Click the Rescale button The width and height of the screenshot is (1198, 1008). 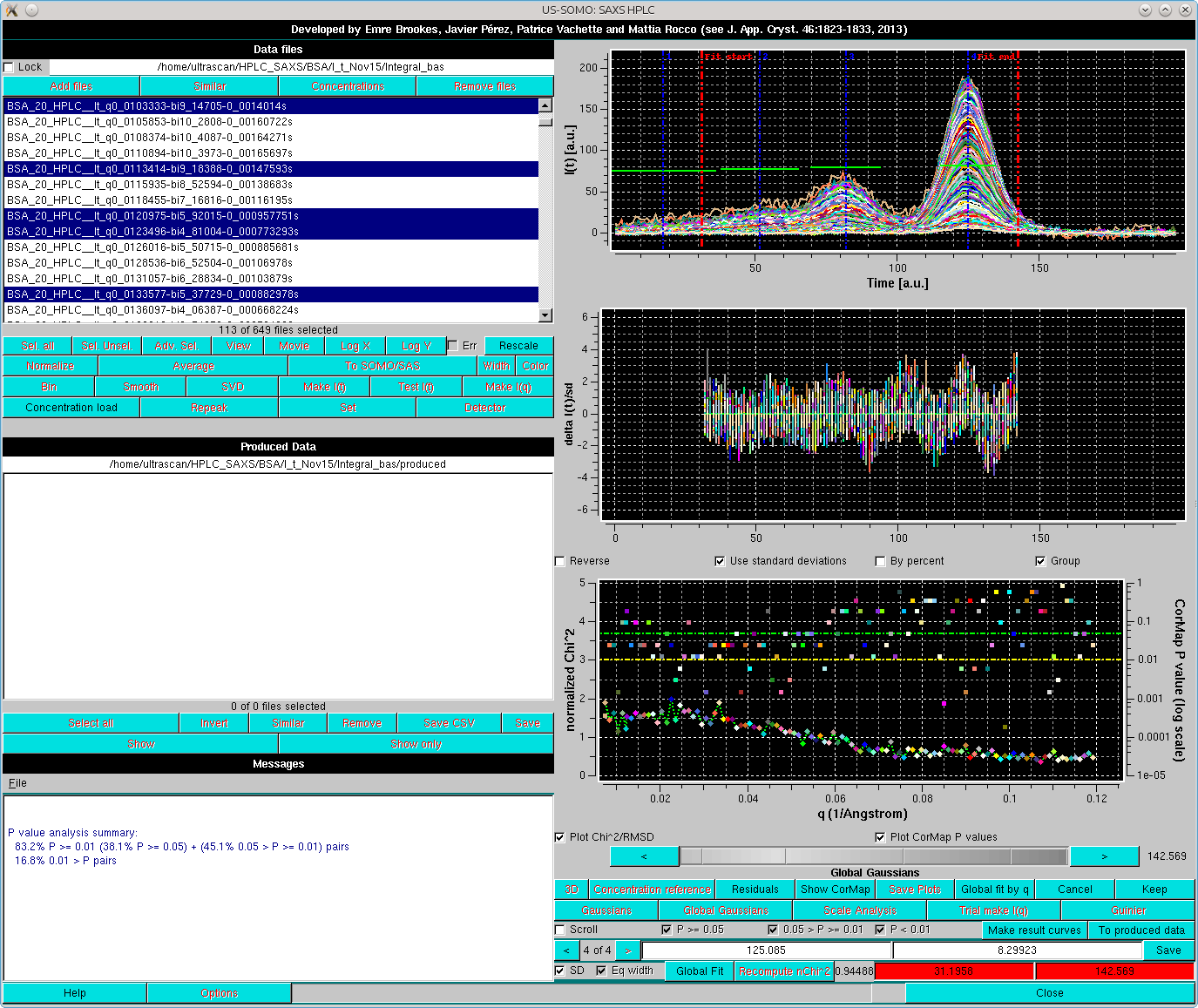point(519,346)
